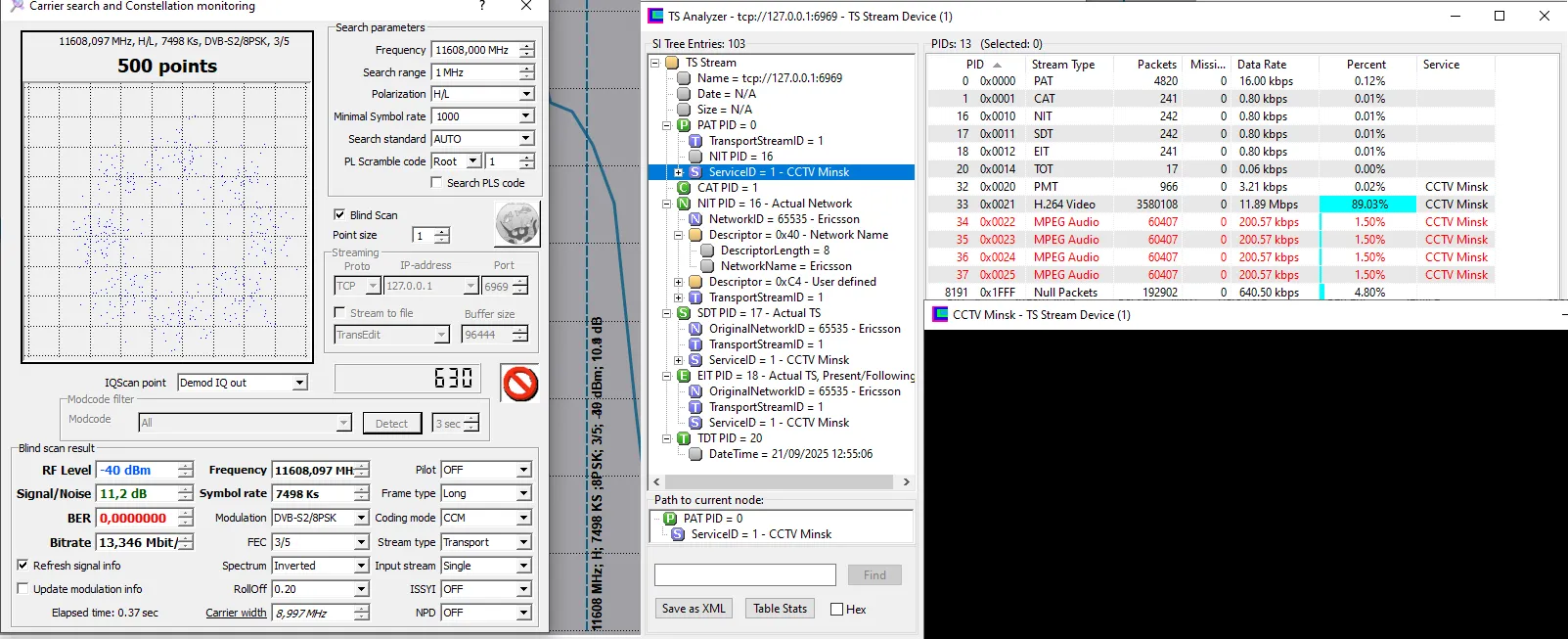Sort by the Data Rate column header
Viewport: 1568px width, 639px height.
(x=1261, y=65)
